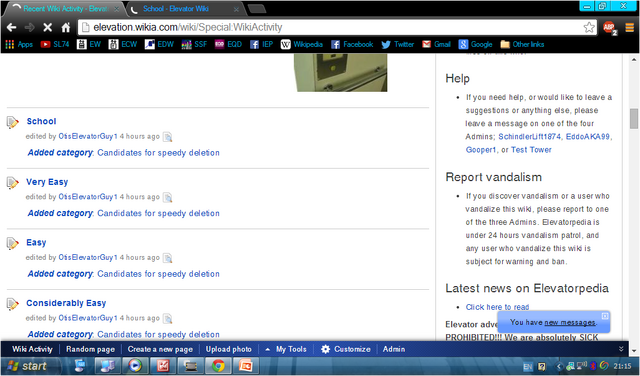Click the page vertical scrollbar thumb
The height and width of the screenshot is (376, 640).
pos(633,118)
